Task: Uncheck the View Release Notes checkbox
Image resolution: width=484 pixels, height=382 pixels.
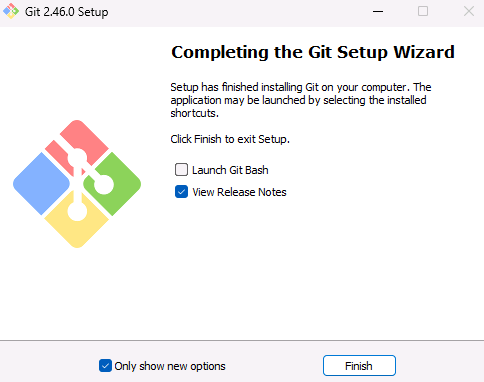Action: point(181,192)
